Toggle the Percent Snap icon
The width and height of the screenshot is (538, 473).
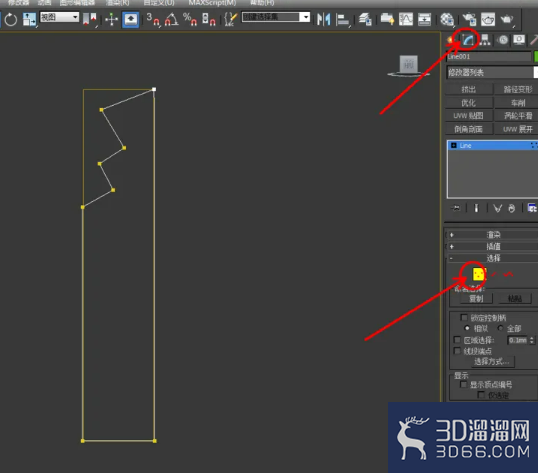(190, 19)
